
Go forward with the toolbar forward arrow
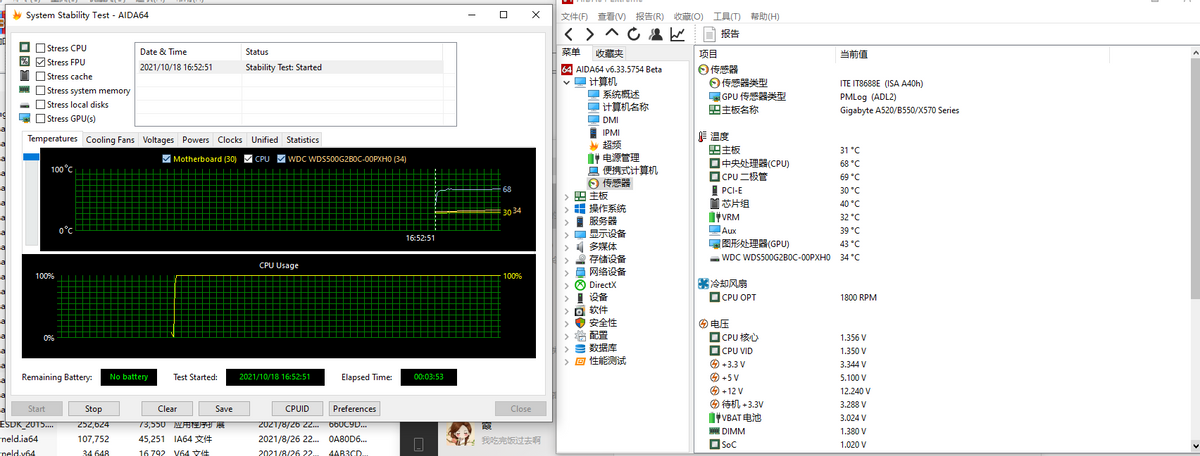click(x=590, y=34)
